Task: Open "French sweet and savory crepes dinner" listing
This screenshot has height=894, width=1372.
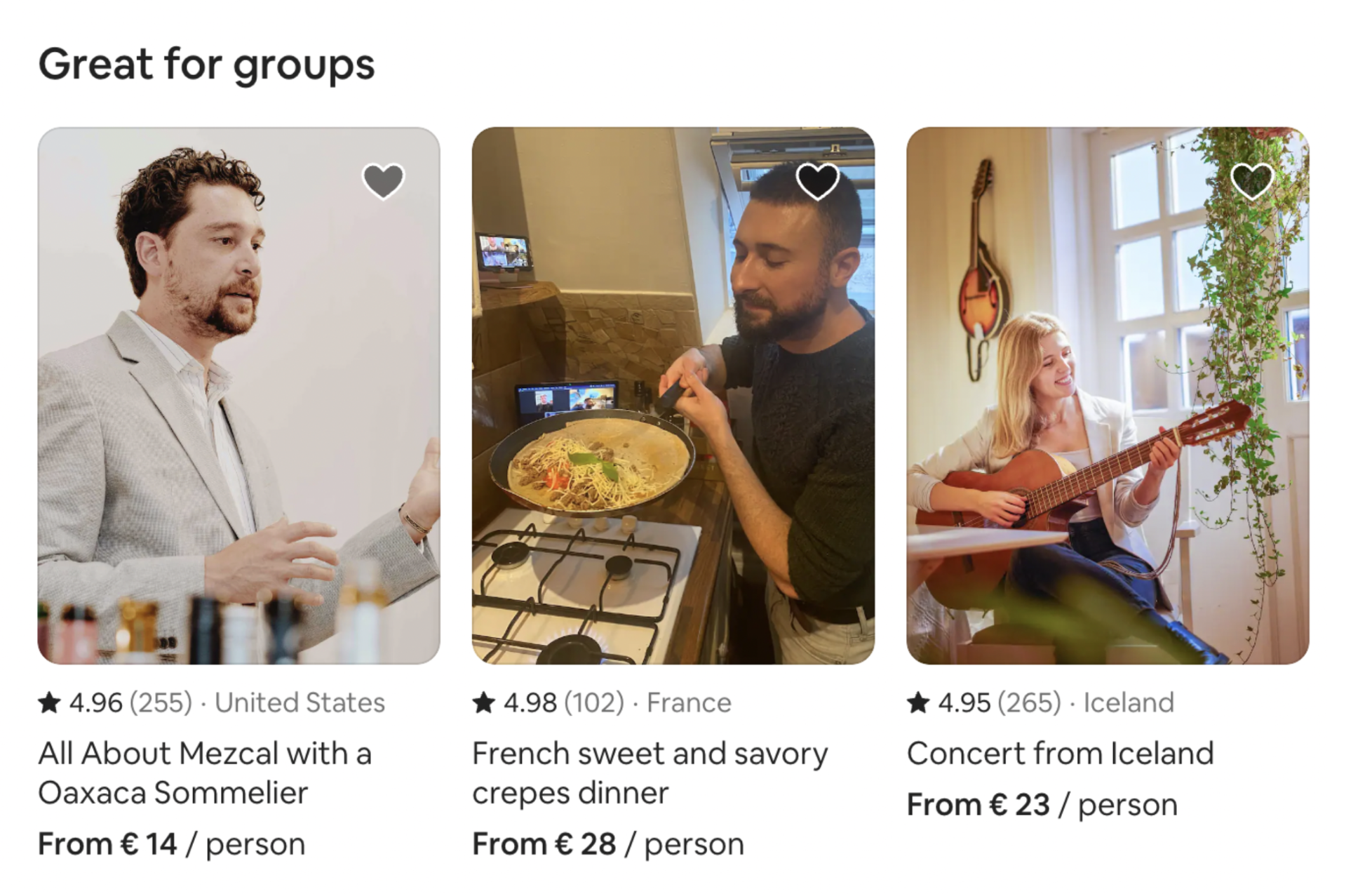Action: pos(650,773)
